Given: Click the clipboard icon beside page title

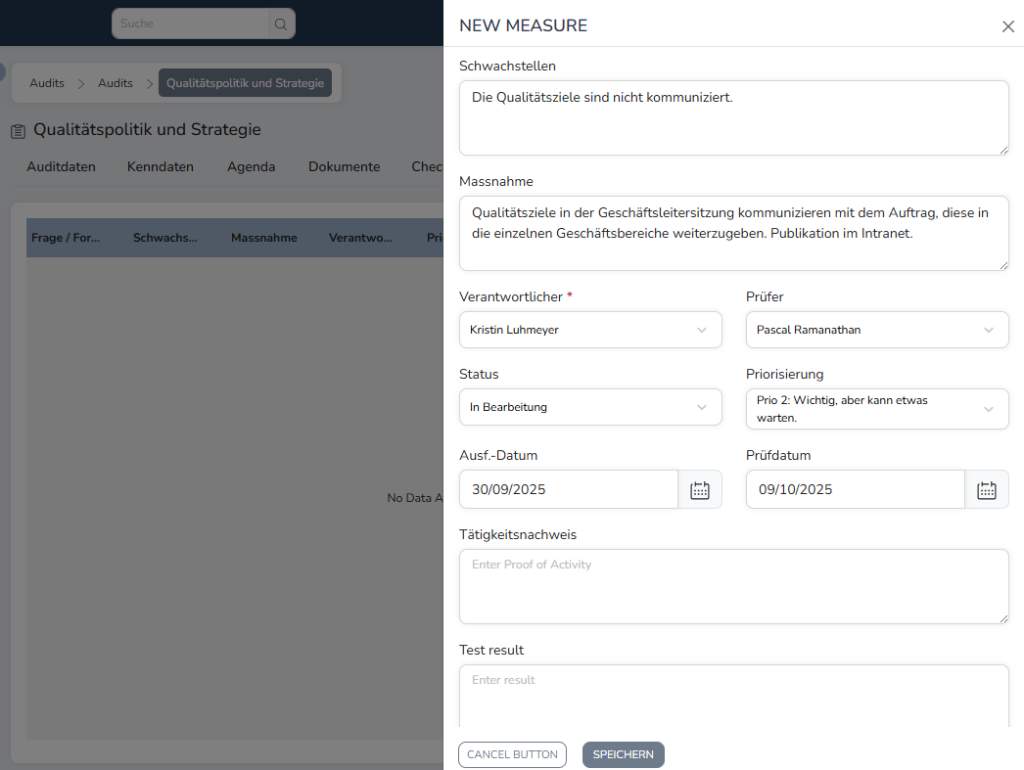Looking at the screenshot, I should pyautogui.click(x=18, y=131).
